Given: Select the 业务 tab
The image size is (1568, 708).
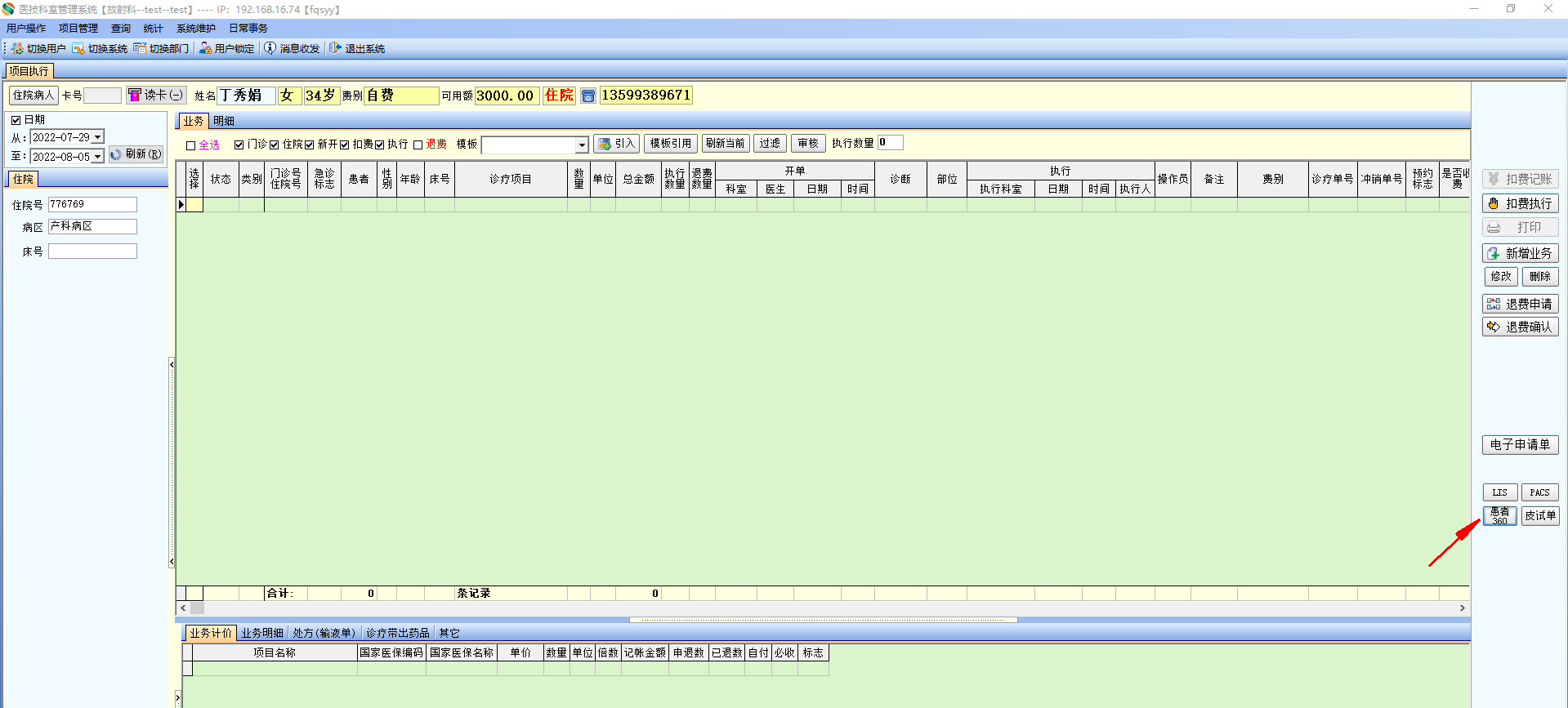Looking at the screenshot, I should click(x=194, y=121).
